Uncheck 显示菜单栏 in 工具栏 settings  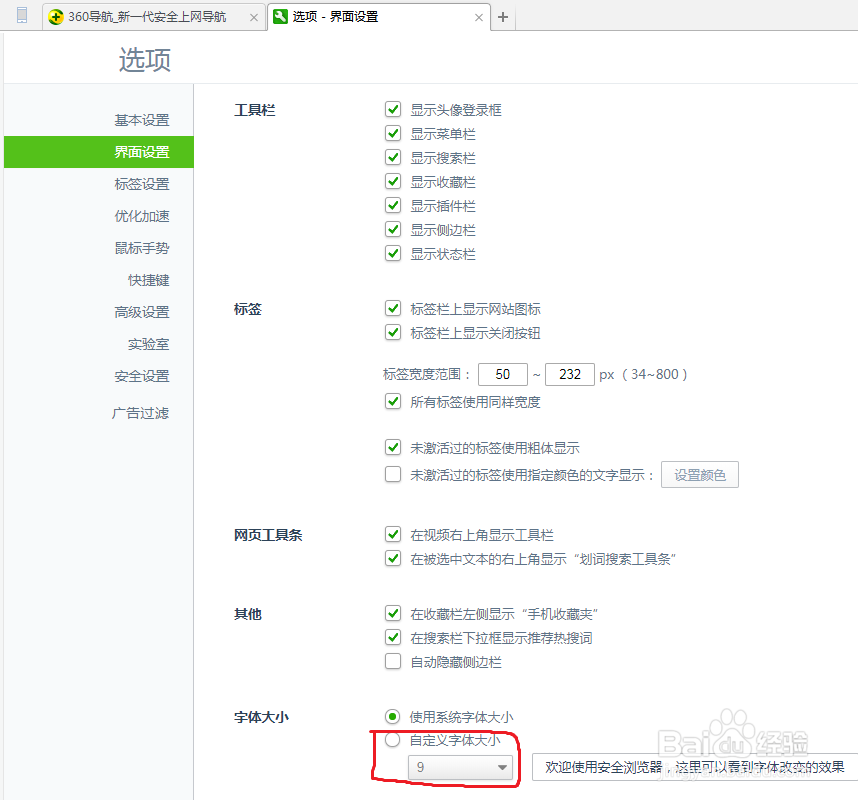point(393,133)
